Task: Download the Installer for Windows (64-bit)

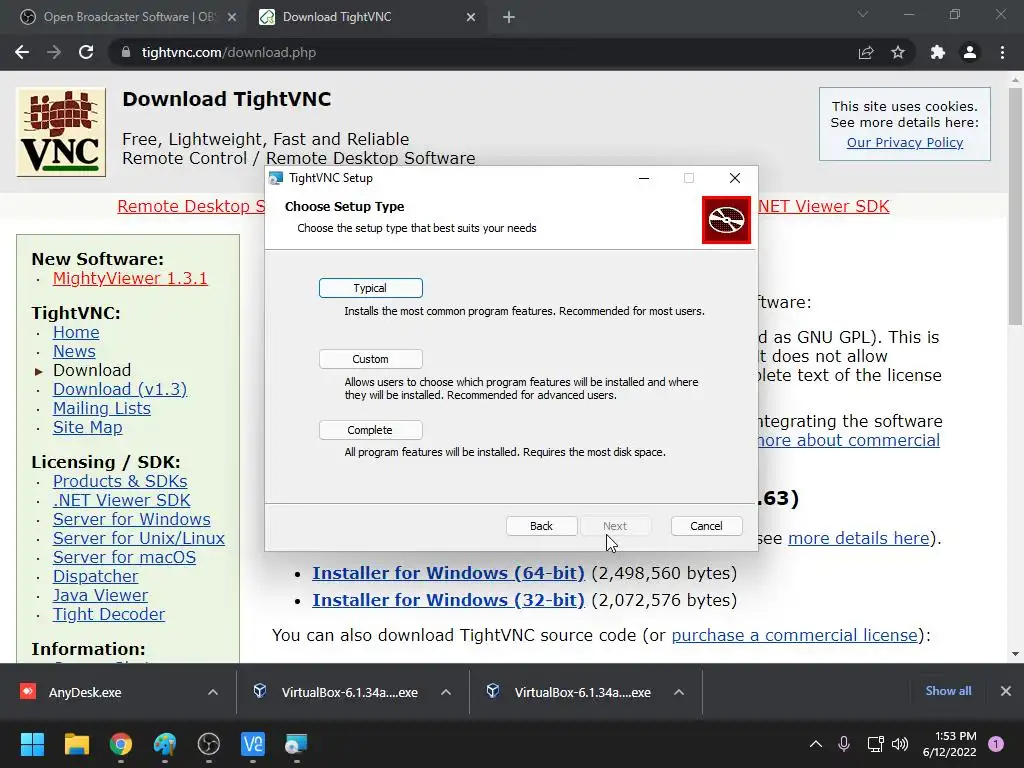Action: point(448,573)
